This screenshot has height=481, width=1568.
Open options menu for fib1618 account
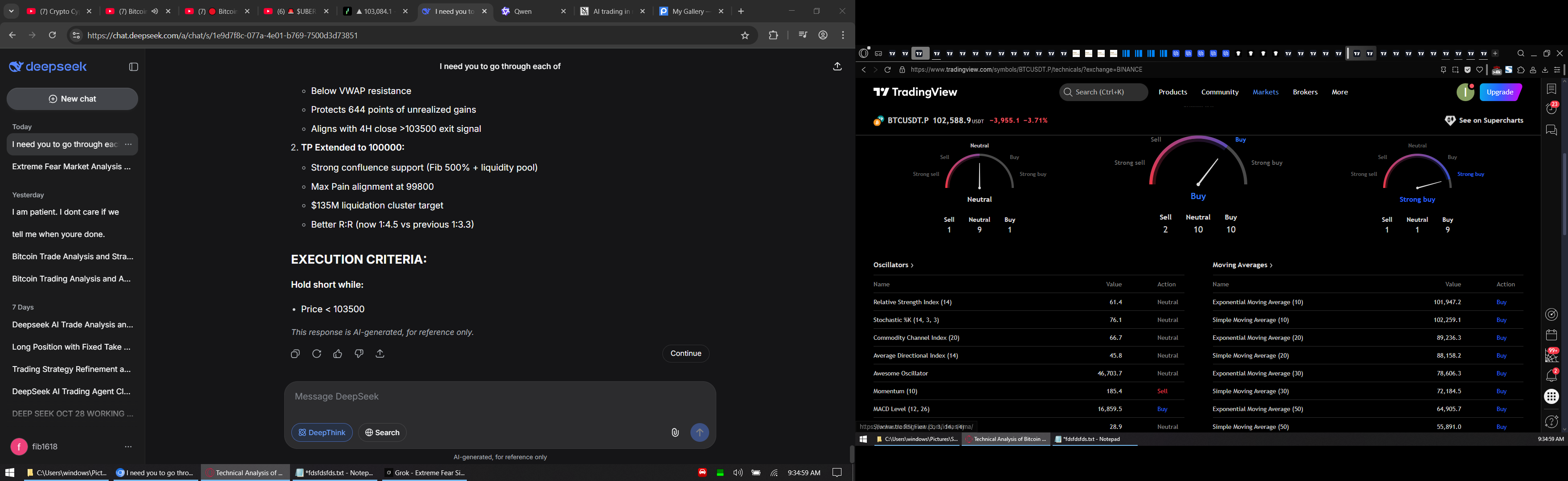[128, 447]
